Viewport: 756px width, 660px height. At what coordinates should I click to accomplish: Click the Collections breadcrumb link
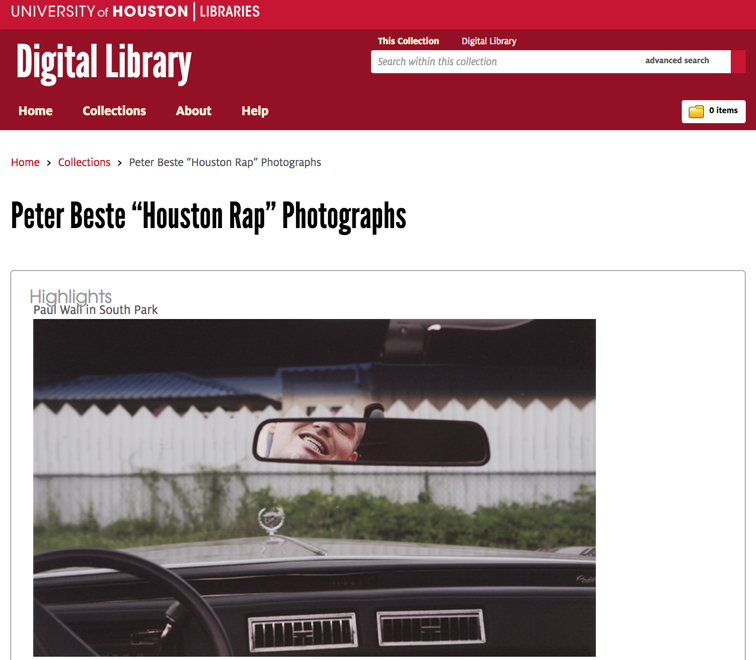[84, 162]
